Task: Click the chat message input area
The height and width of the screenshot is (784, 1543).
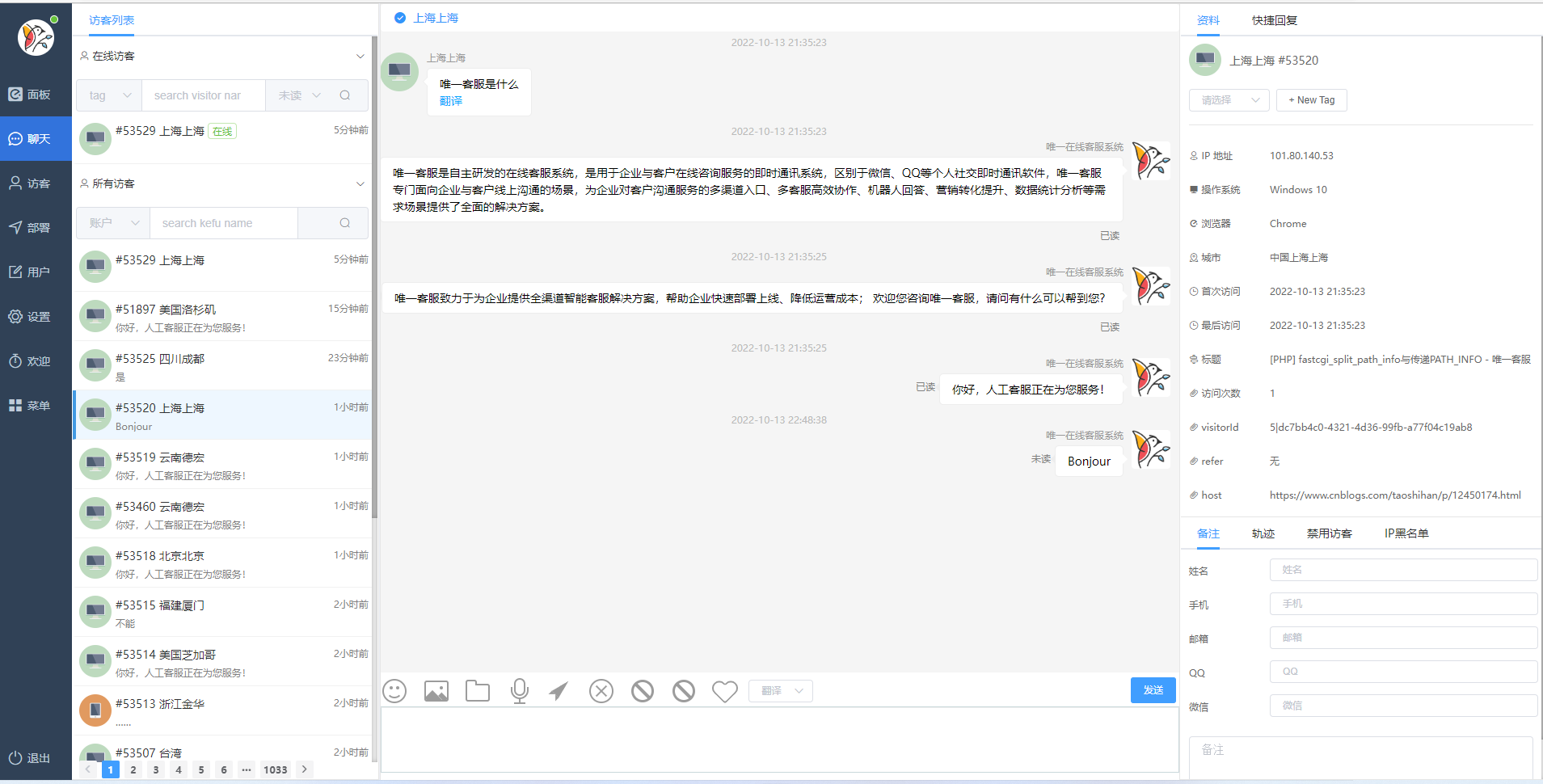Action: pos(780,740)
